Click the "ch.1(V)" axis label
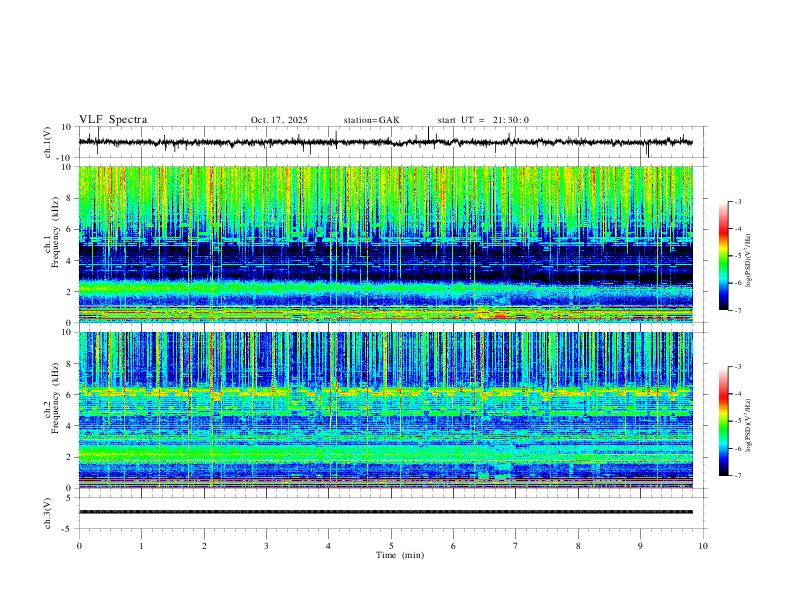 pyautogui.click(x=48, y=142)
